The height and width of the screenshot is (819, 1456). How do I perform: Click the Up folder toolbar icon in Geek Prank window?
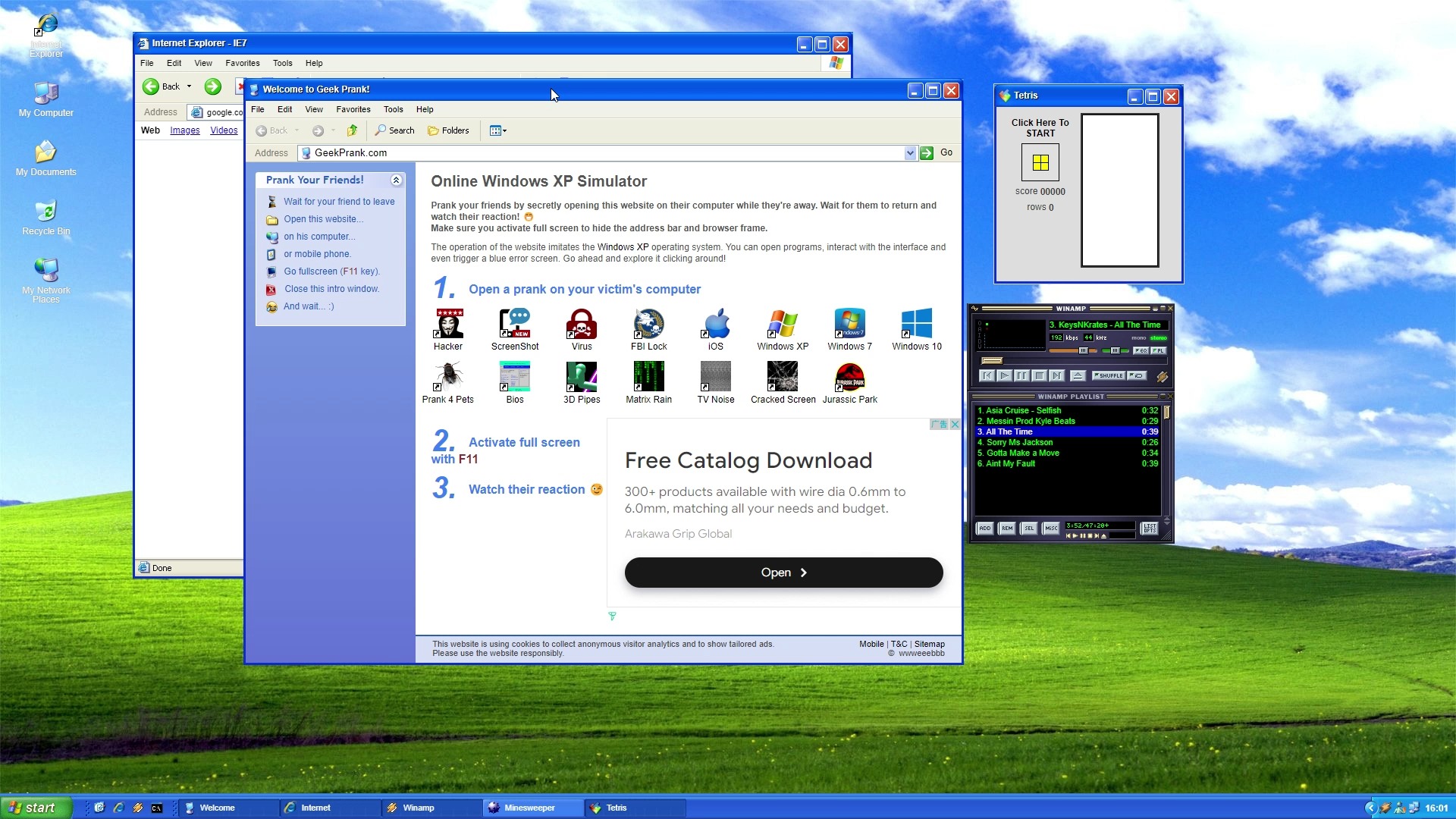[352, 130]
